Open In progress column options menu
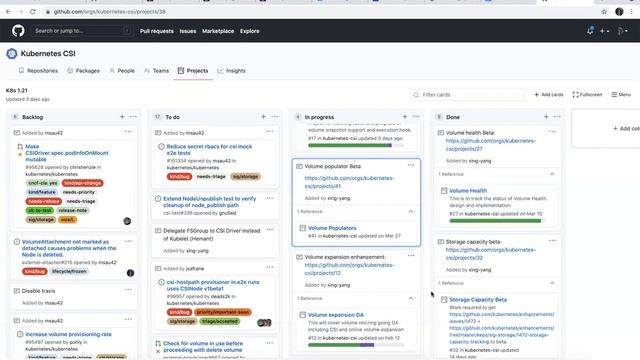 pyautogui.click(x=416, y=117)
